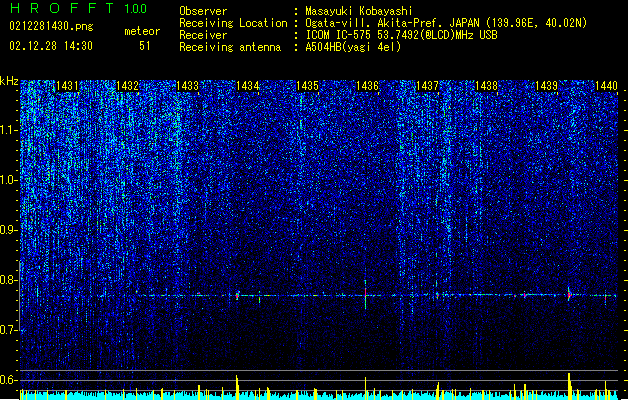Click the 1434 time marker
Screen dimensions: 629x400
click(x=248, y=86)
